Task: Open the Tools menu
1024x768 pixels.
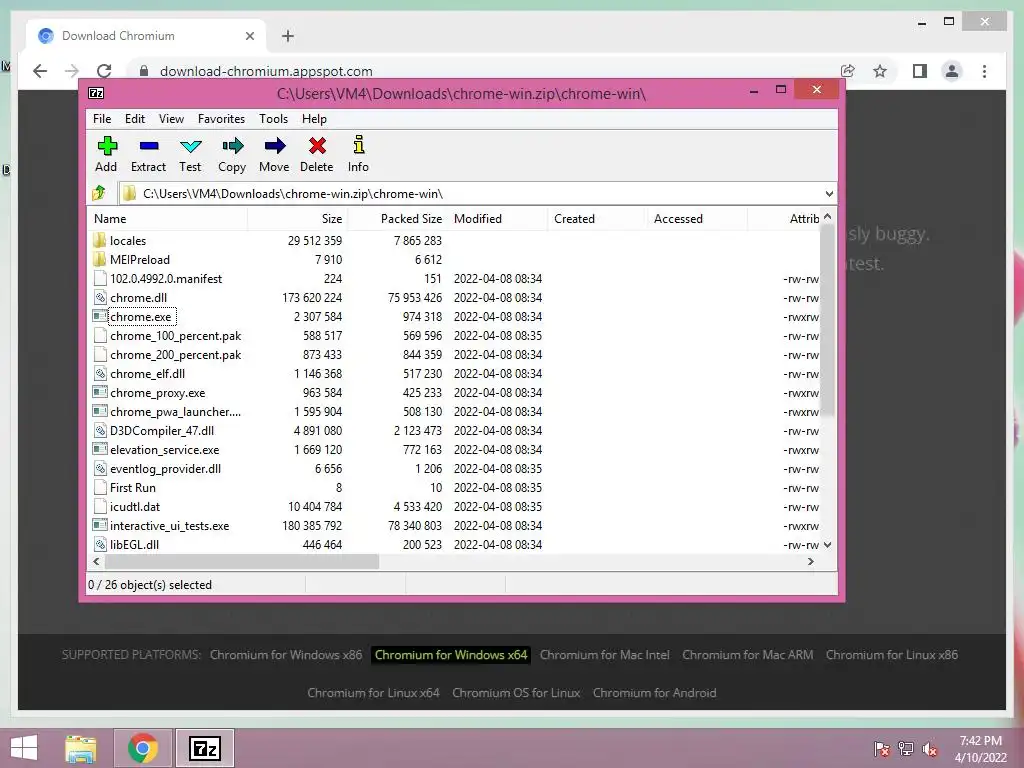Action: (x=273, y=119)
